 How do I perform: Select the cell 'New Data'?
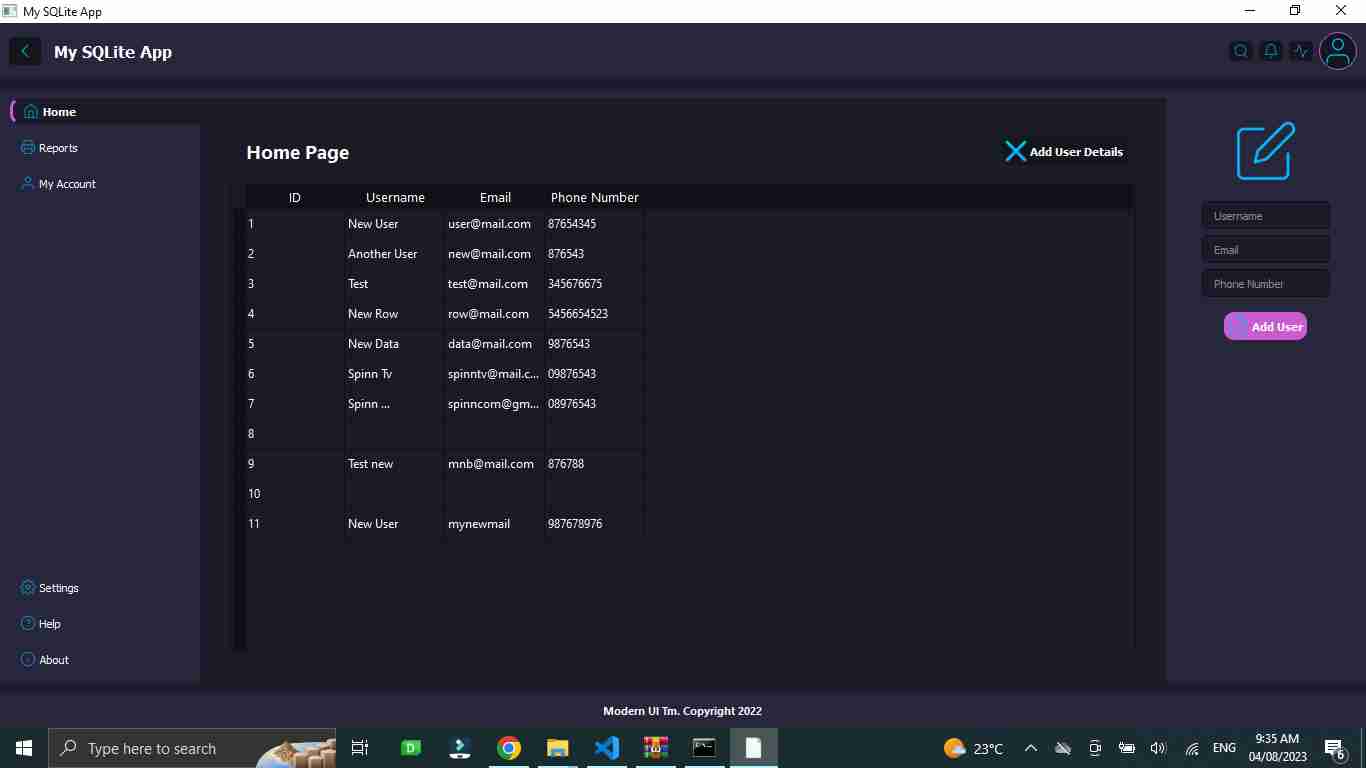point(395,344)
